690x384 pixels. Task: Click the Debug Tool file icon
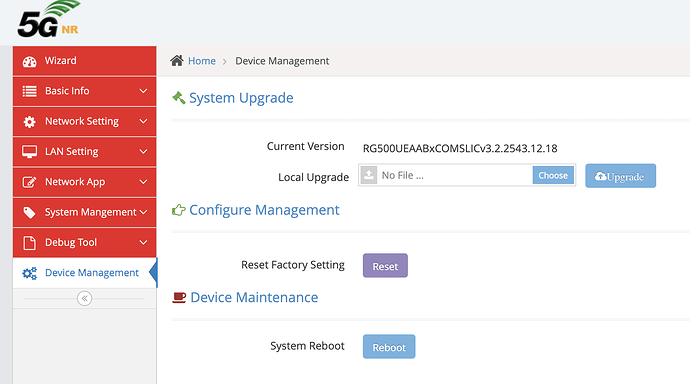(29, 242)
